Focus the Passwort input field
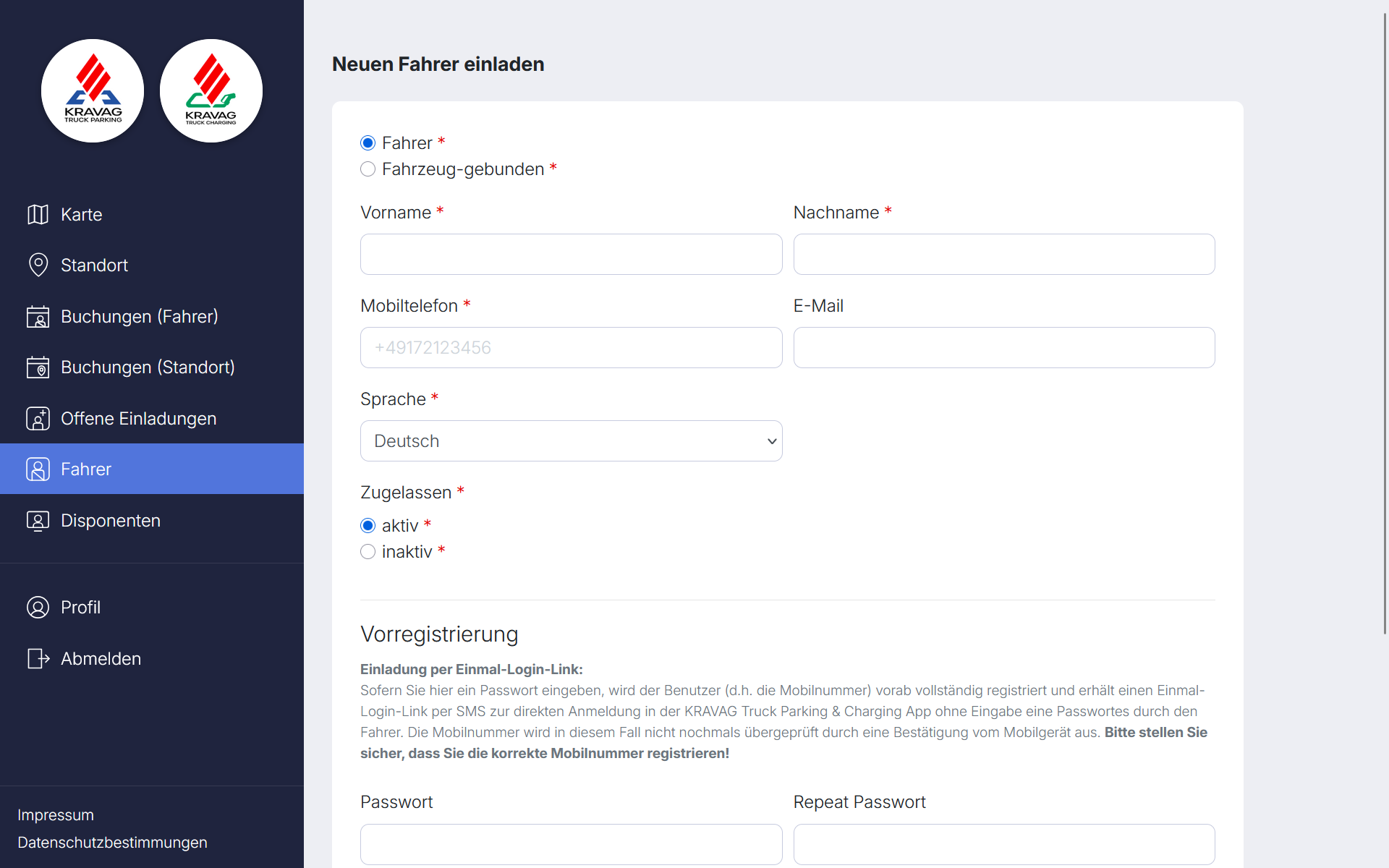This screenshot has height=868, width=1389. pyautogui.click(x=571, y=844)
